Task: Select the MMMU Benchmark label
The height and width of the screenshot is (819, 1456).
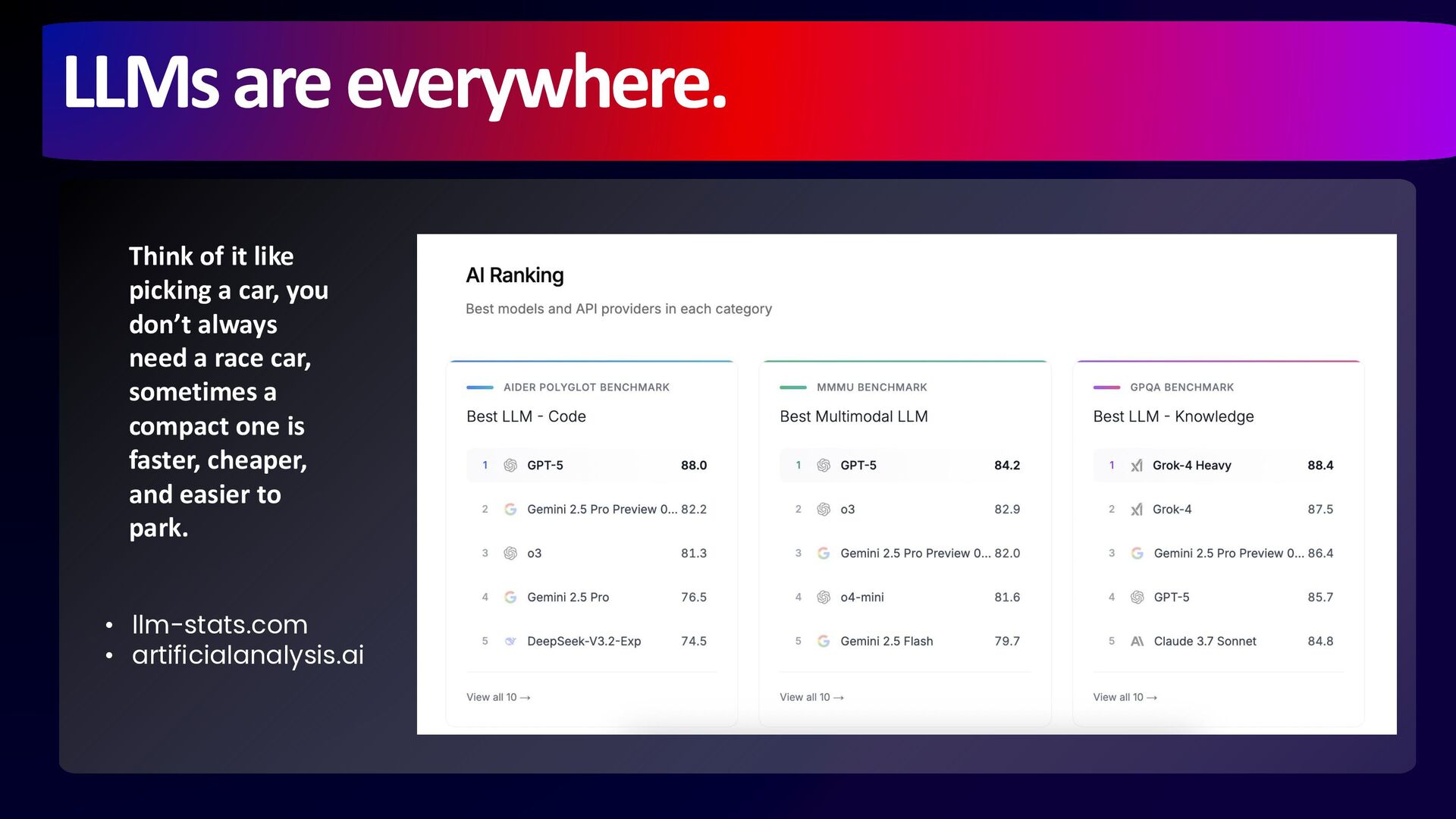Action: pyautogui.click(x=871, y=388)
